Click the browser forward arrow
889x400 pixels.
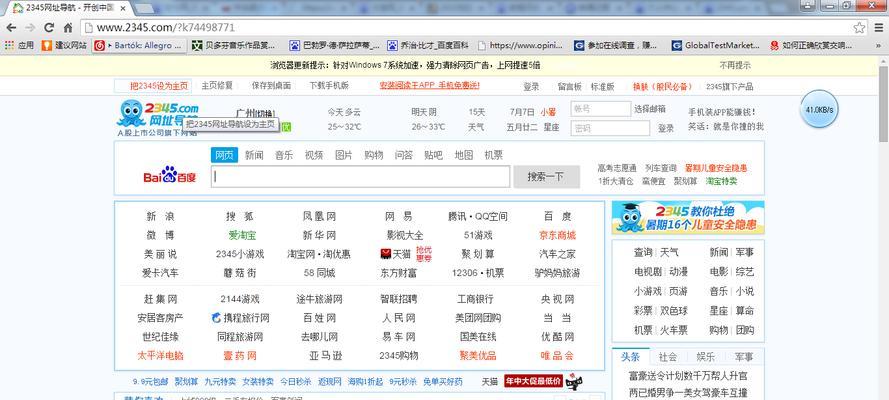[30, 28]
